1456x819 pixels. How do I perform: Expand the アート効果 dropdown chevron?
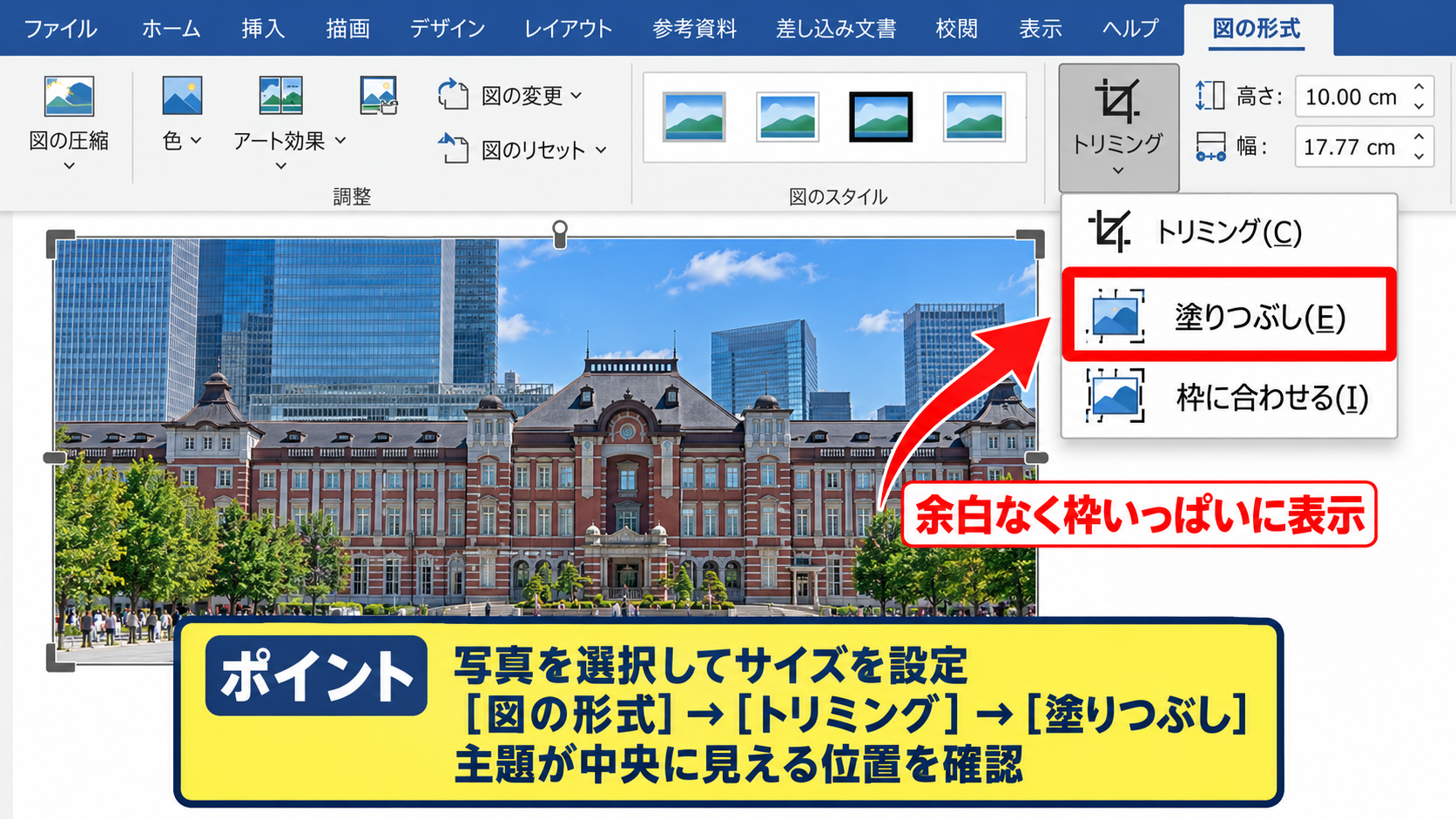tap(280, 165)
